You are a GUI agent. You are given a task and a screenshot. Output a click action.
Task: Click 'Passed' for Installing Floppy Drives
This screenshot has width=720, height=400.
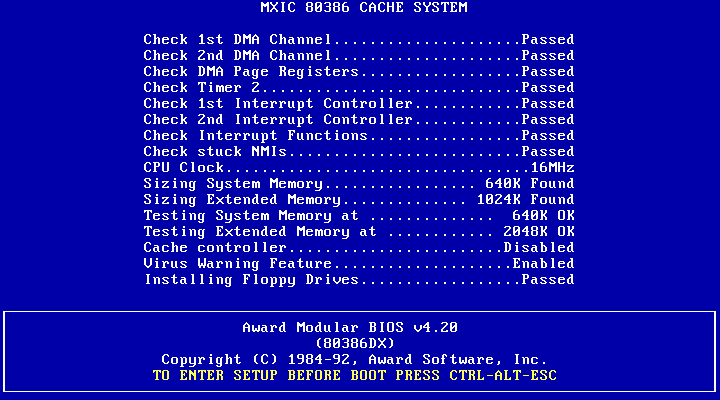pyautogui.click(x=548, y=280)
